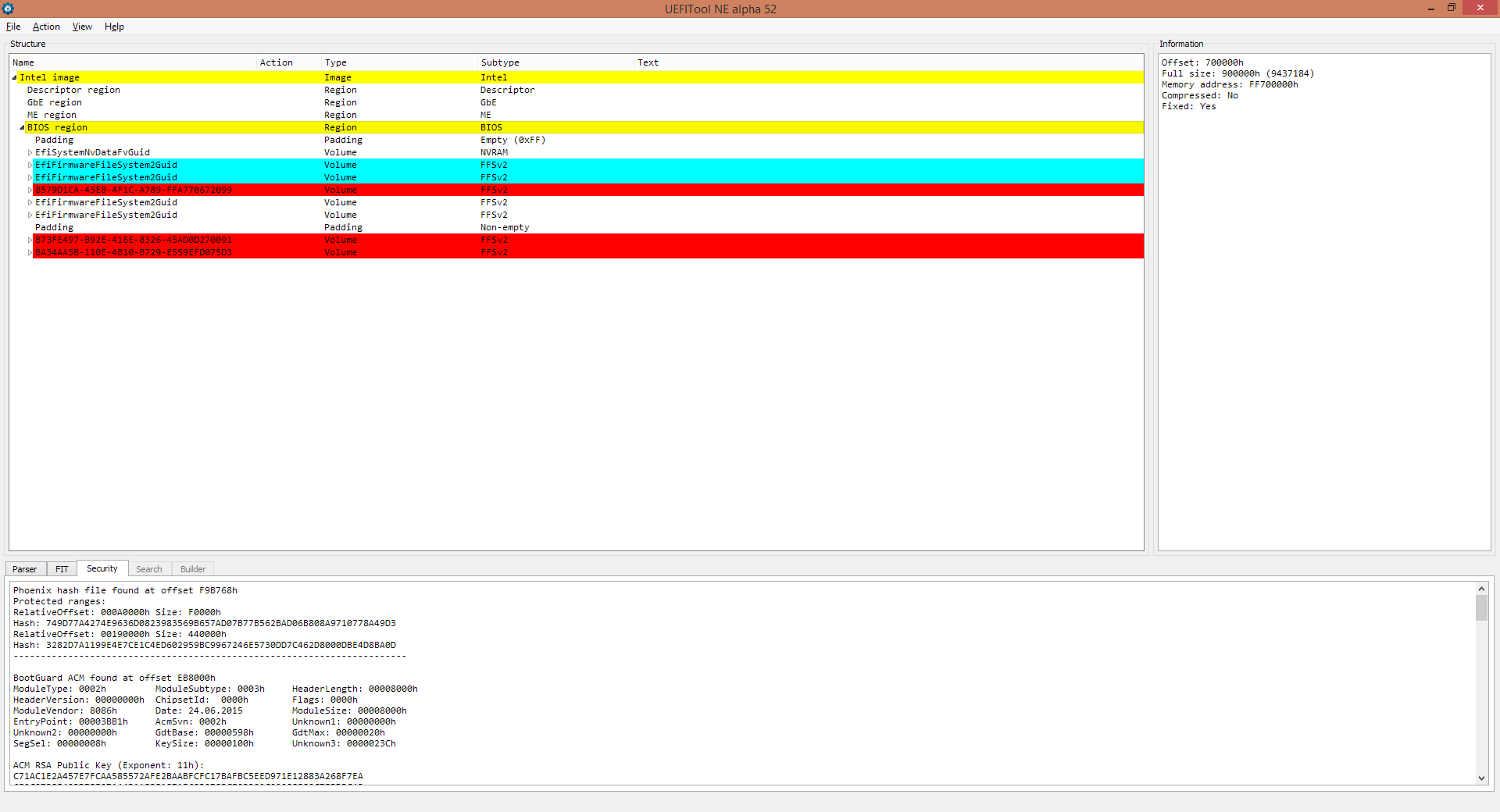The image size is (1500, 812).
Task: Click the security log scroll down arrow
Action: (1481, 778)
